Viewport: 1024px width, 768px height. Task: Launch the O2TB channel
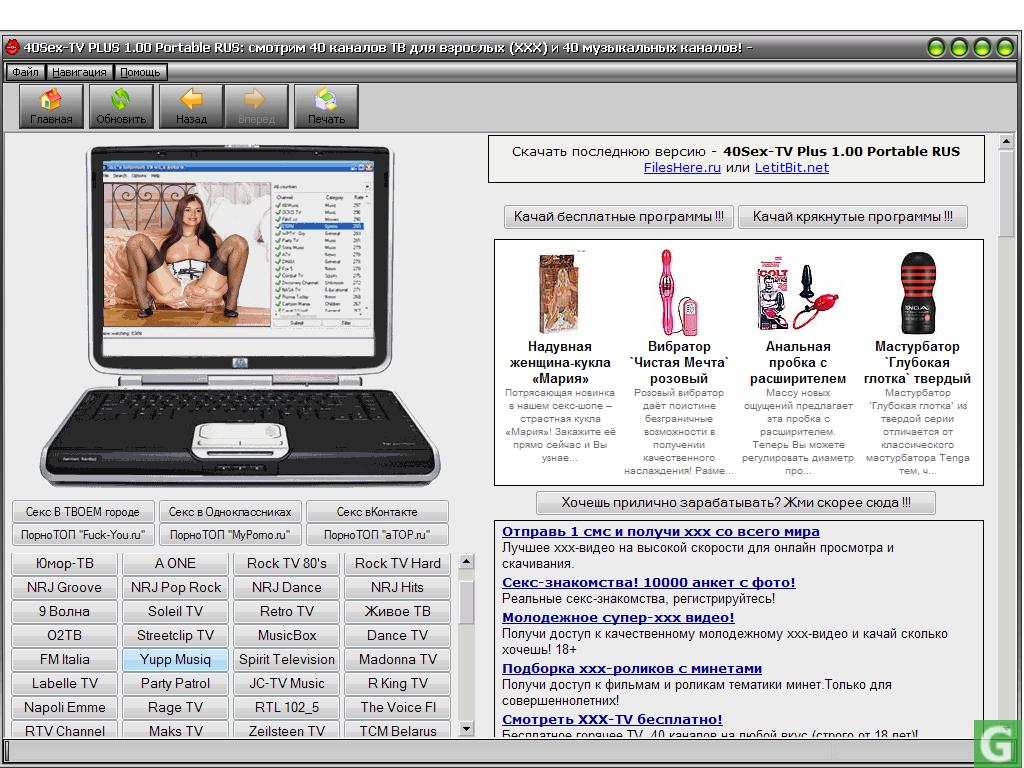click(65, 635)
